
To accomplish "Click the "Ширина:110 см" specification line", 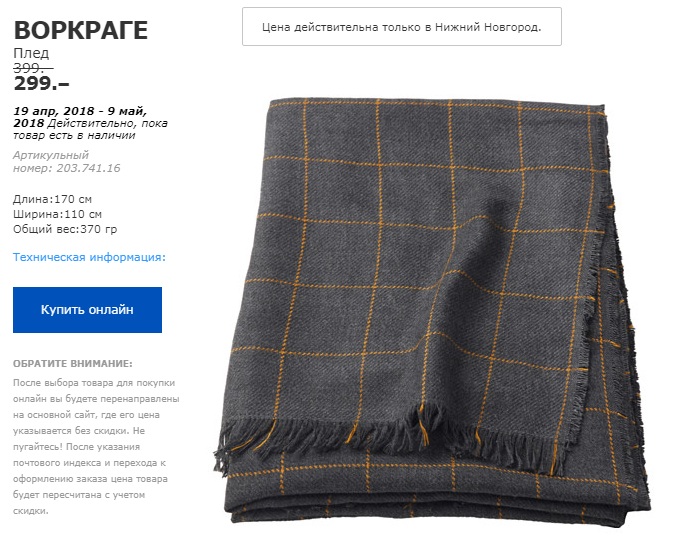I will (x=57, y=214).
